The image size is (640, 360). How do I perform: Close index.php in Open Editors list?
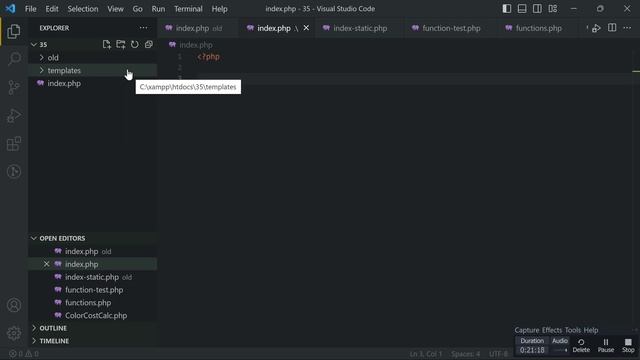tap(47, 264)
